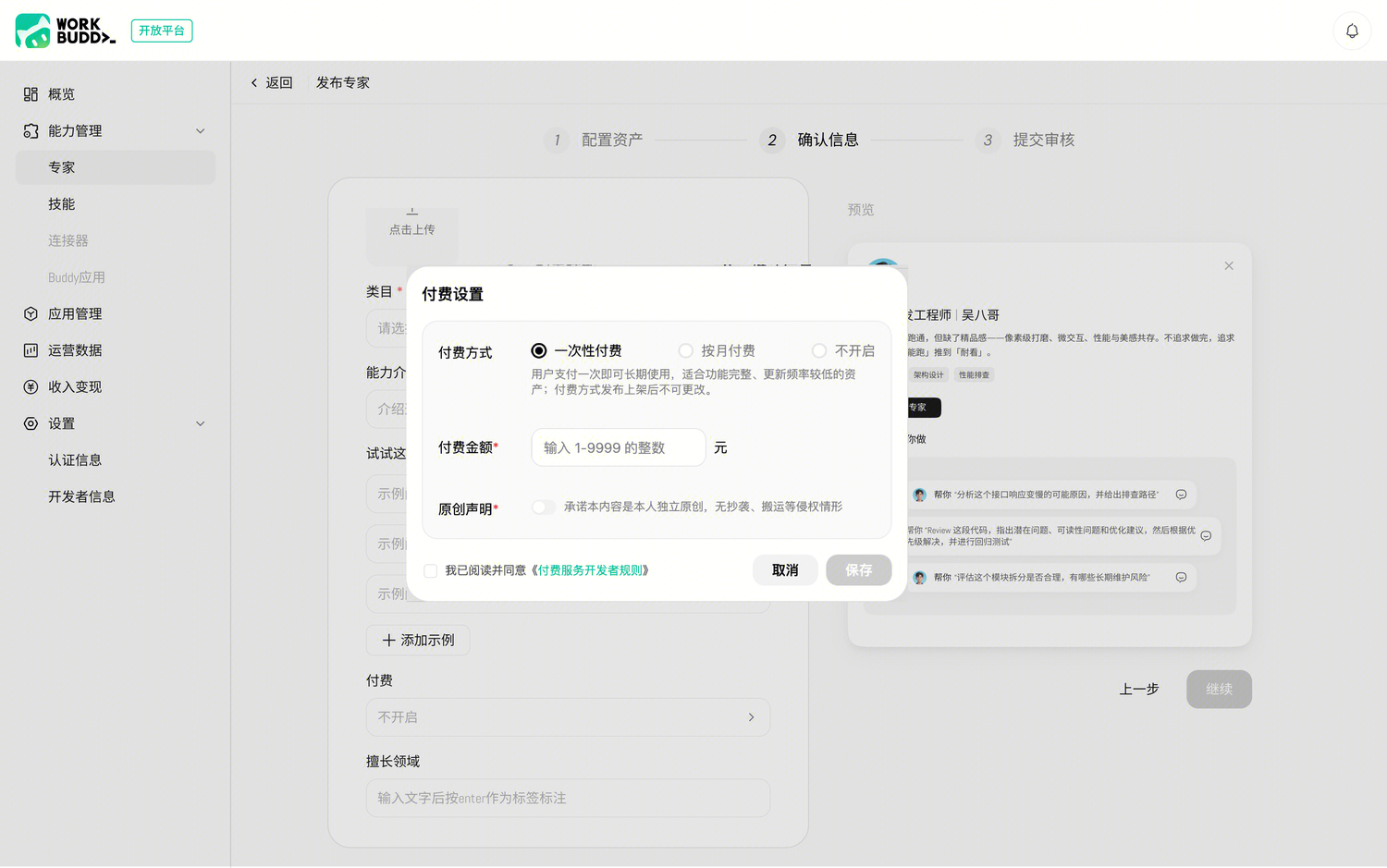The height and width of the screenshot is (868, 1387).
Task: Open the 付费服务开发者规则 link
Action: point(590,570)
